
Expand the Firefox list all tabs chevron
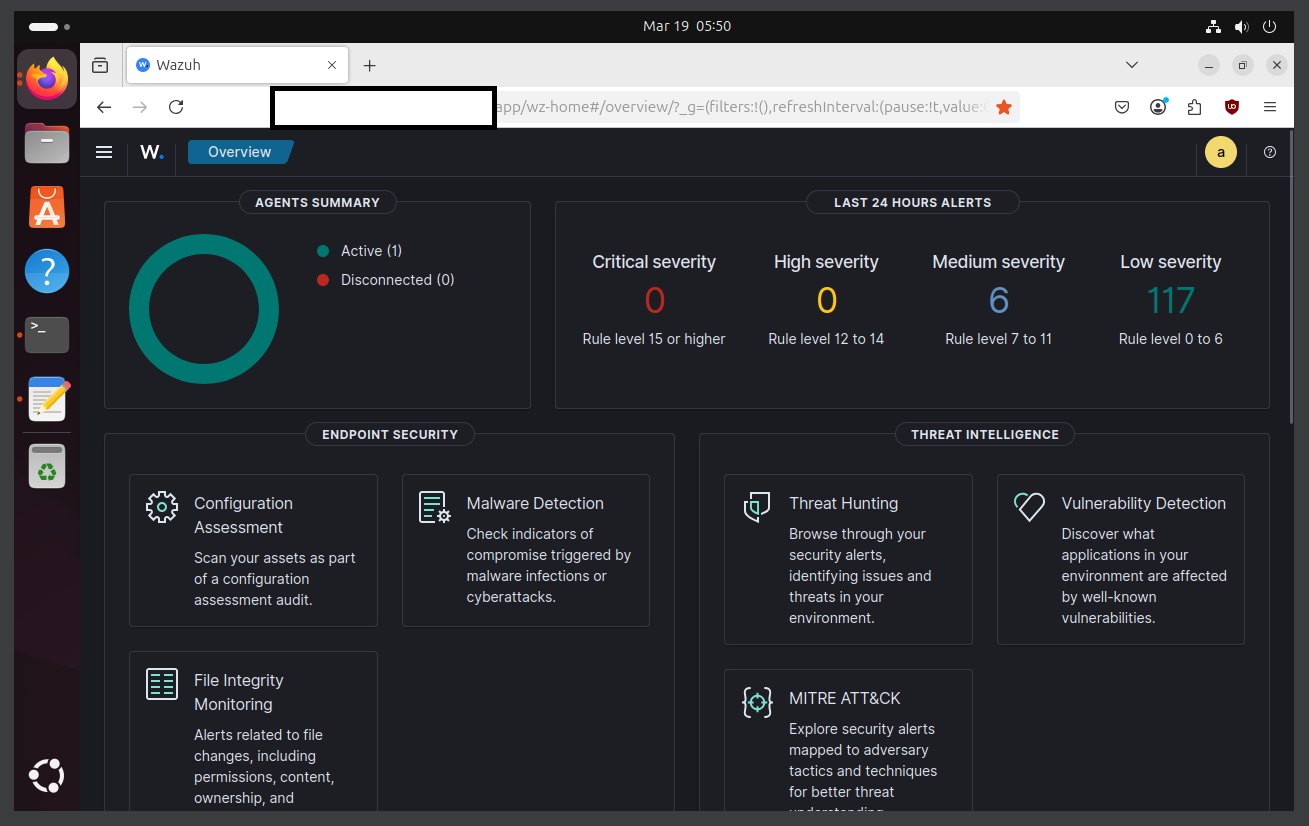1132,65
